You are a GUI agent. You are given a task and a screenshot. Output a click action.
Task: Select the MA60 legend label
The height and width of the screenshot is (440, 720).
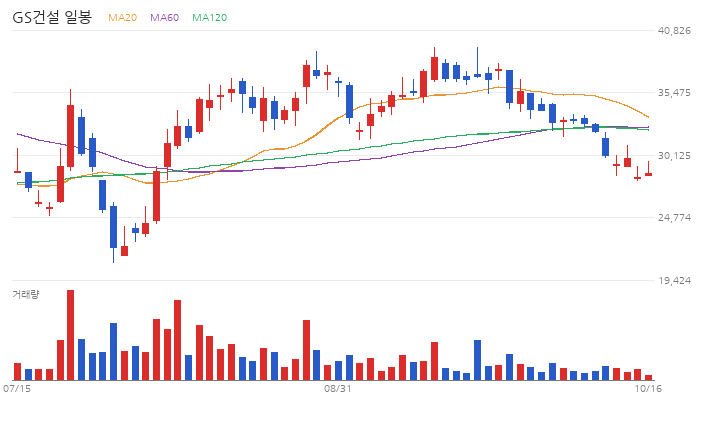click(164, 17)
